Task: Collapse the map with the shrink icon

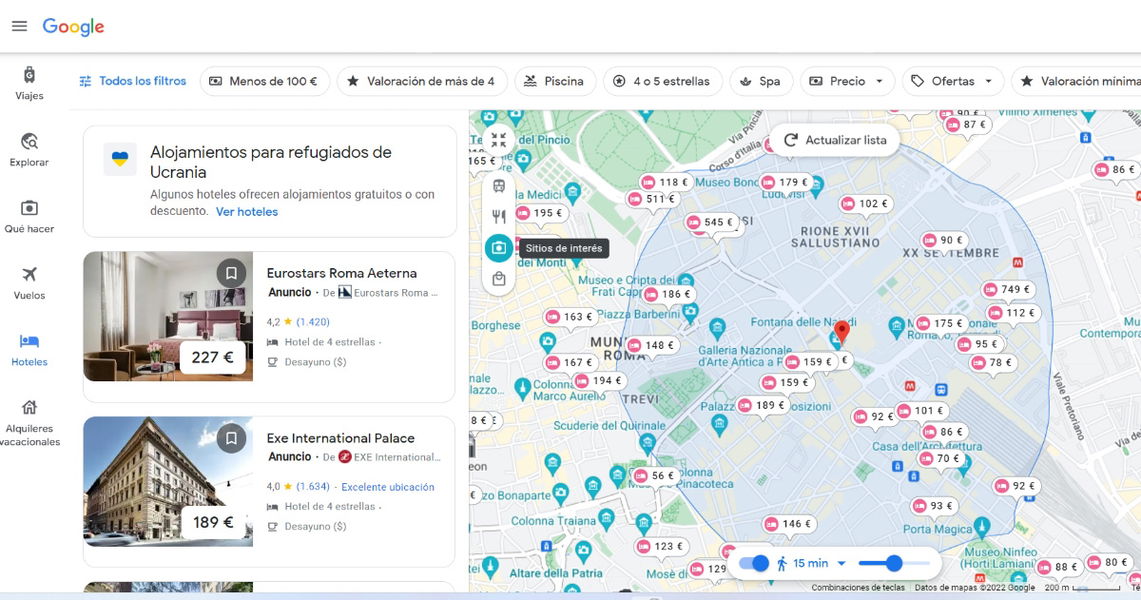Action: coord(498,140)
